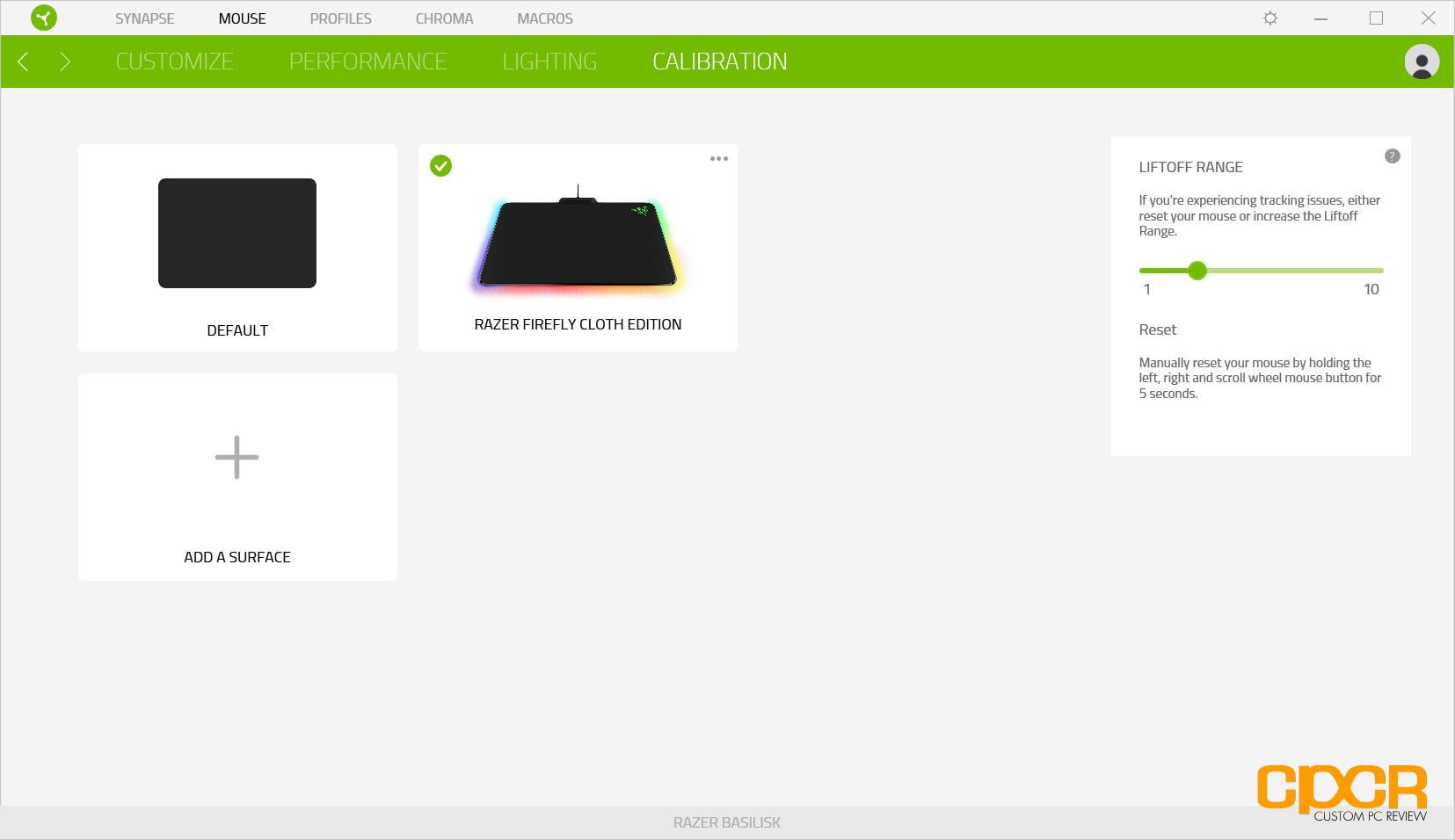The height and width of the screenshot is (840, 1455).
Task: Open the PROFILES tab
Action: [x=341, y=18]
